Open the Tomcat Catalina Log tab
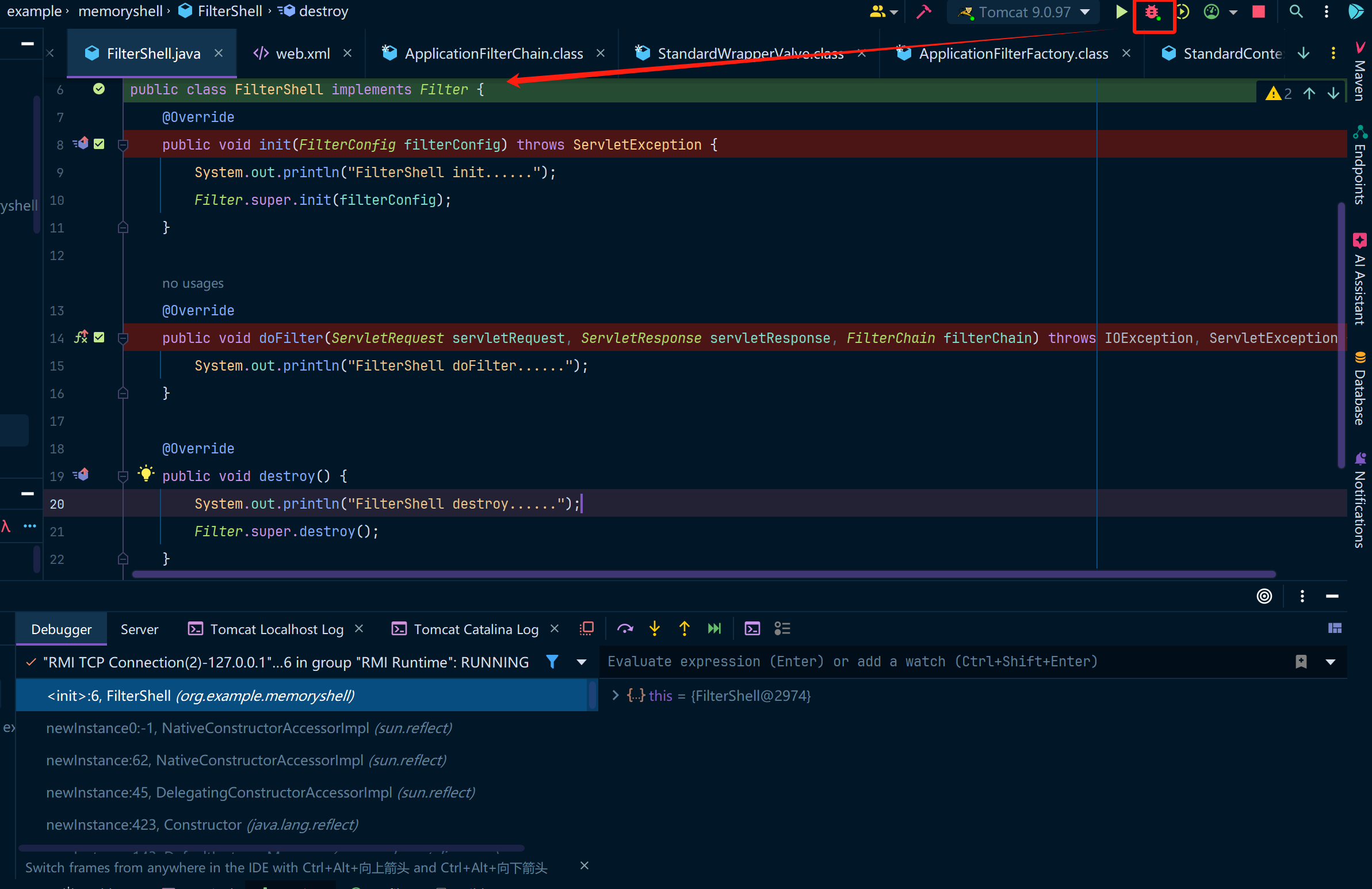The width and height of the screenshot is (1372, 889). tap(476, 629)
